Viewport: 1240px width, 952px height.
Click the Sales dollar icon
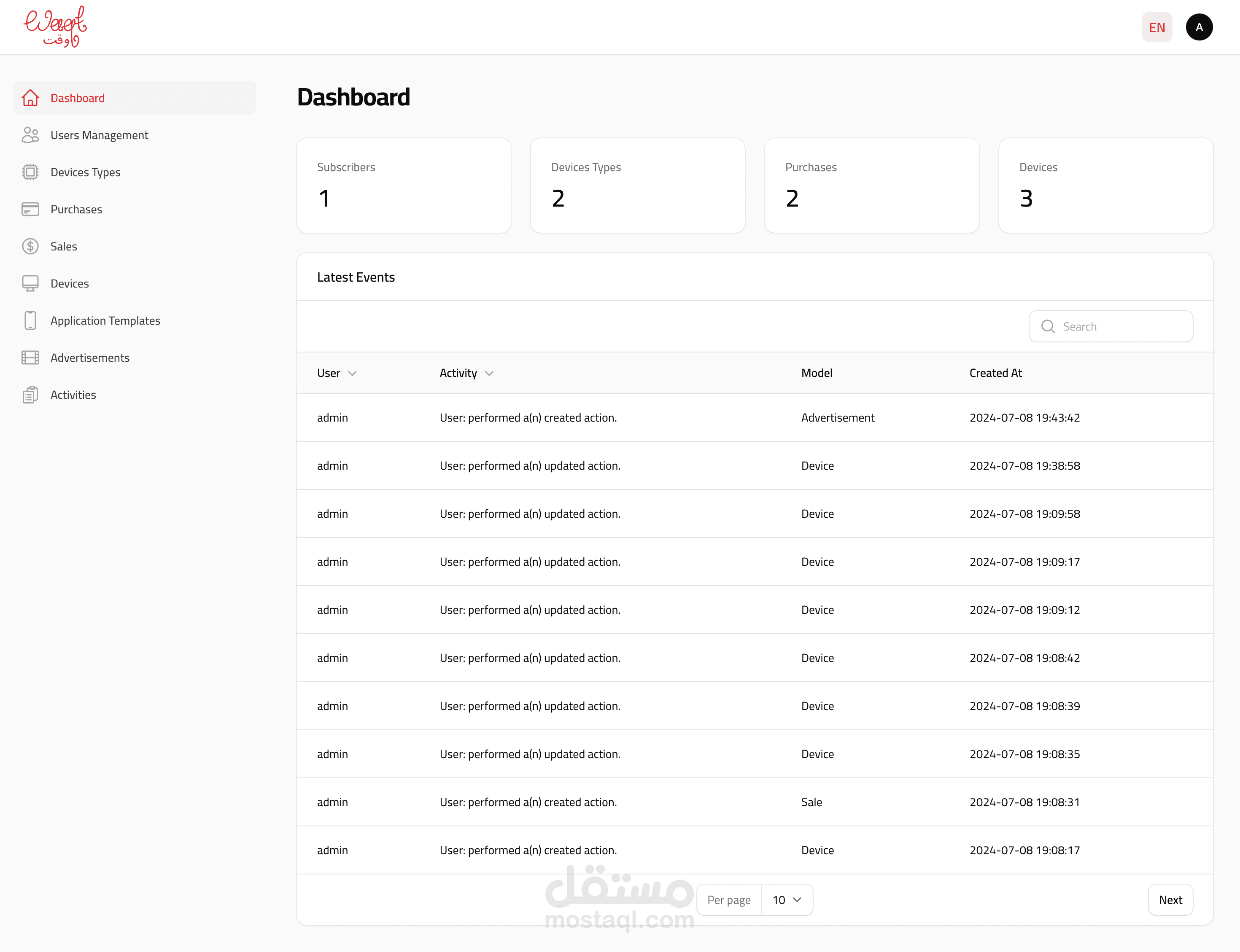point(30,247)
